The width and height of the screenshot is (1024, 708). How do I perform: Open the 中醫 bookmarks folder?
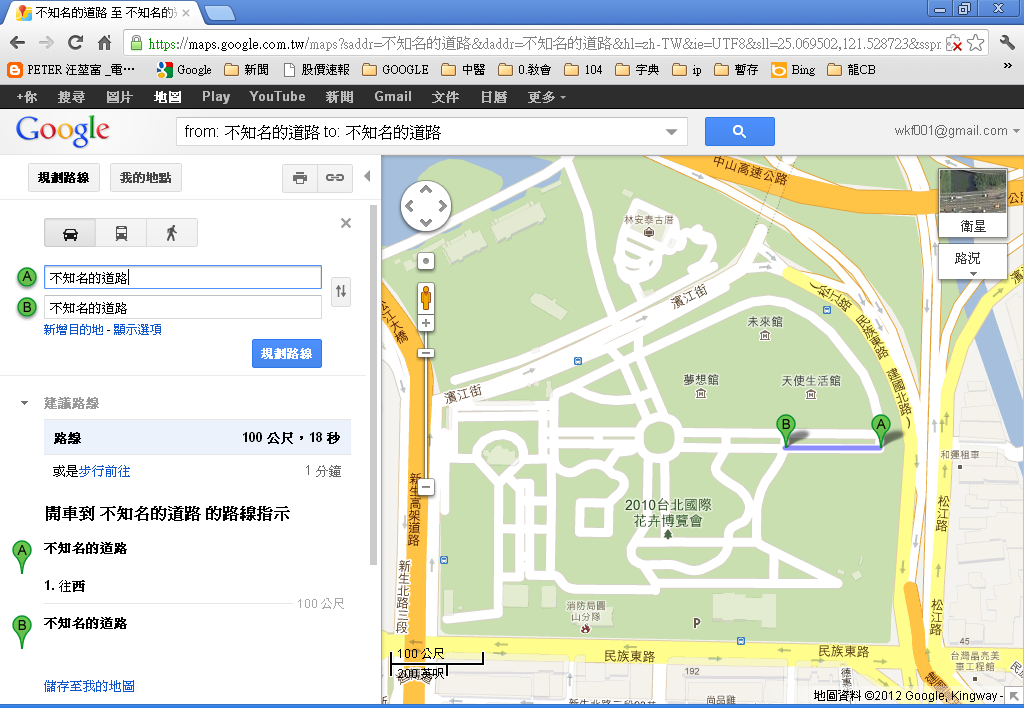(464, 70)
